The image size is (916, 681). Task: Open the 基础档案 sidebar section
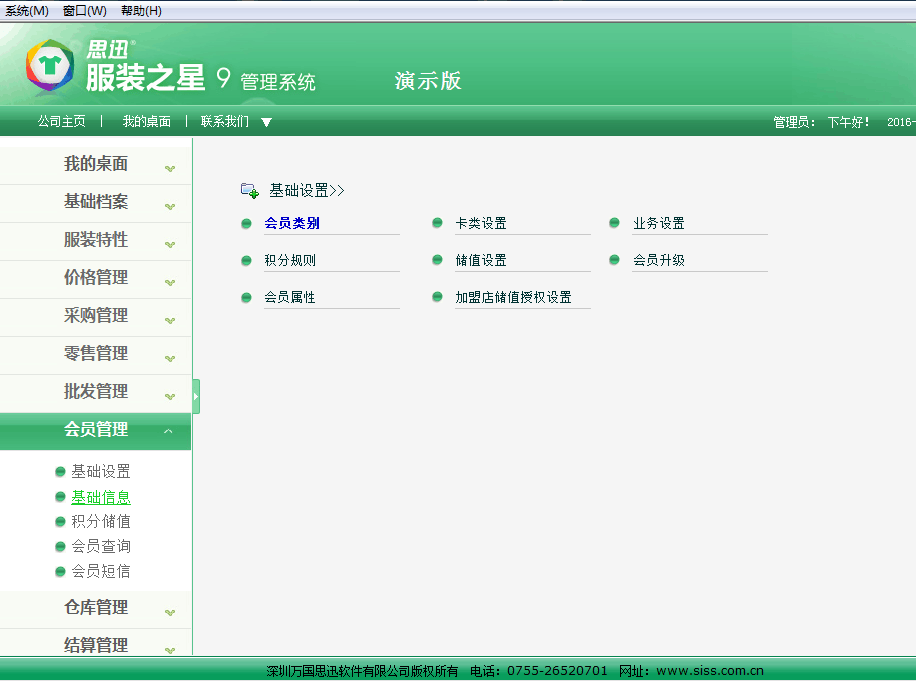96,202
